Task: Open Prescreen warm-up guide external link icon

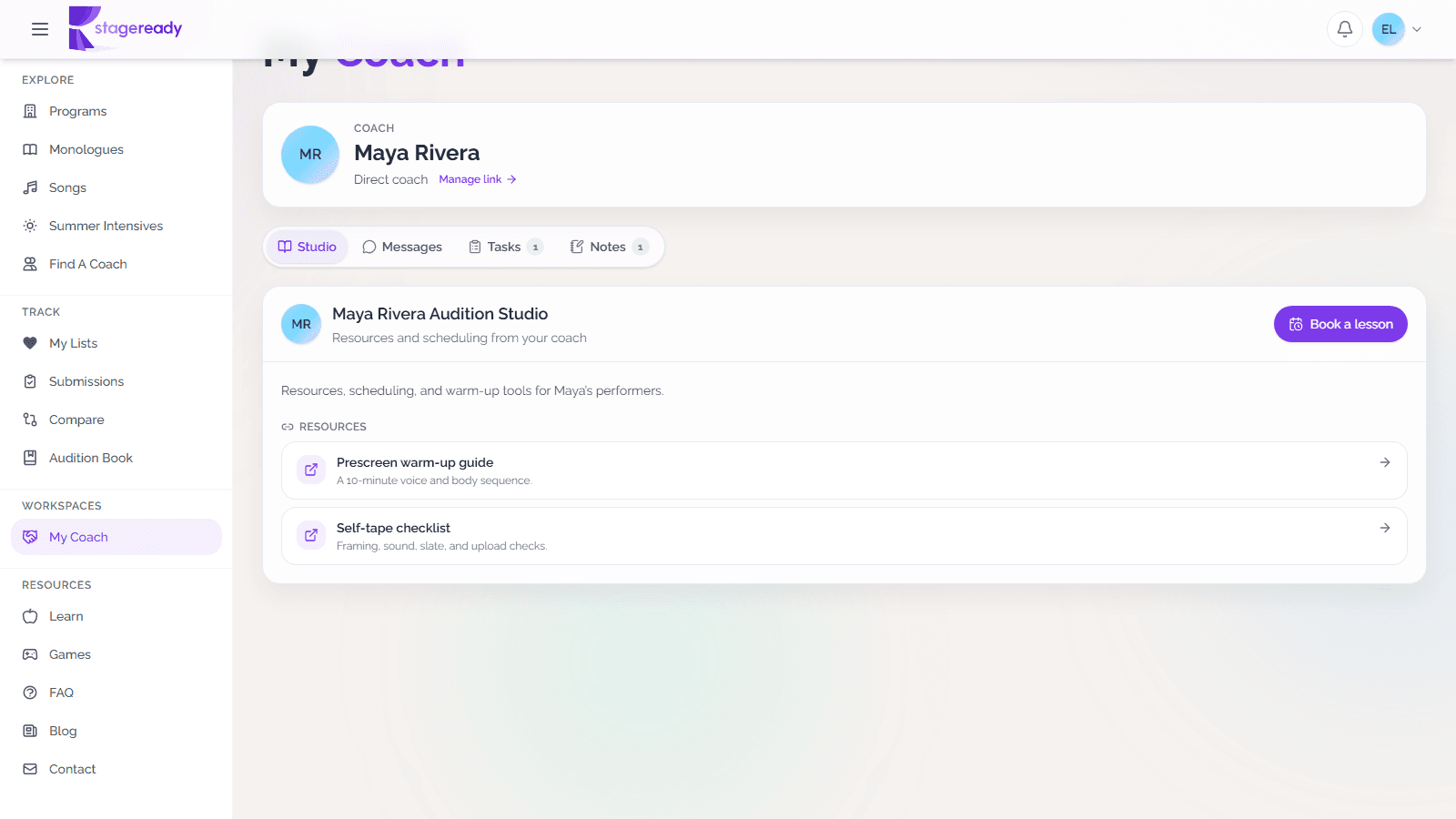Action: tap(311, 470)
